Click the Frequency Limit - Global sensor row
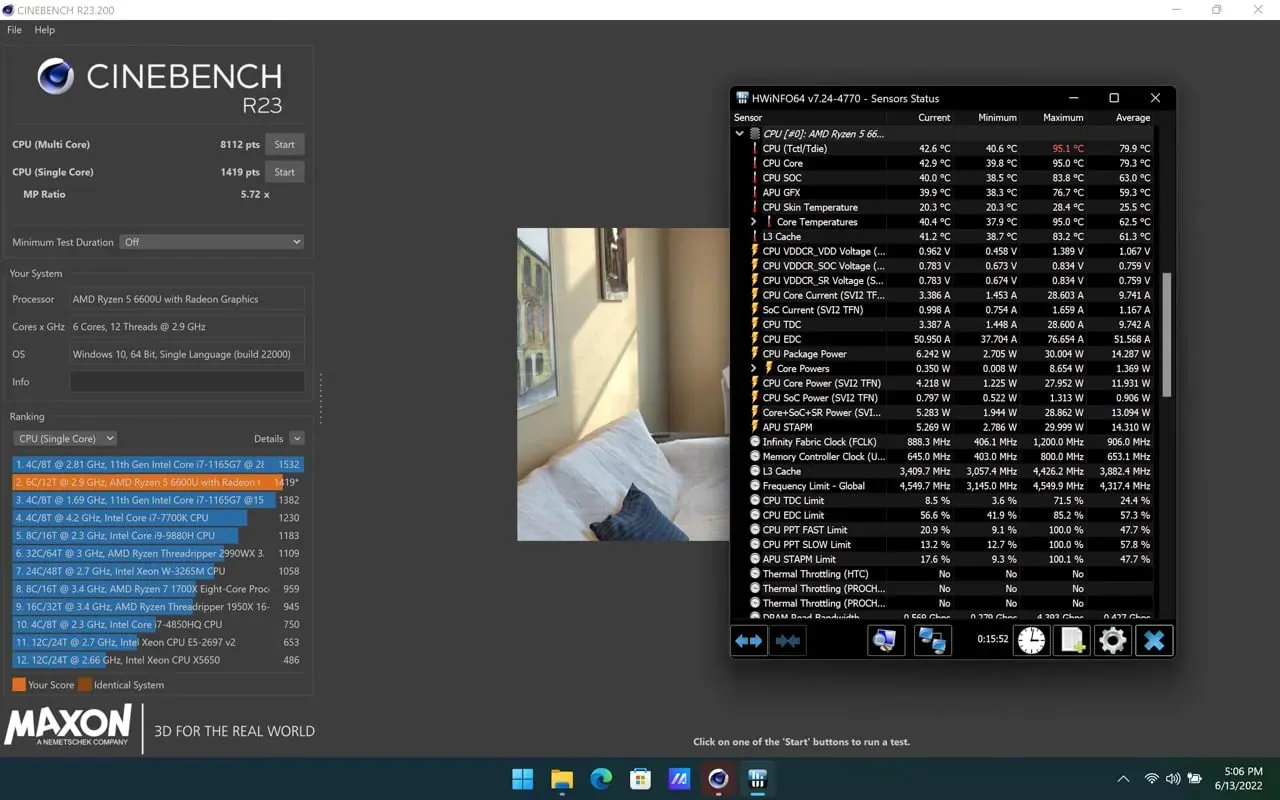 [x=943, y=486]
